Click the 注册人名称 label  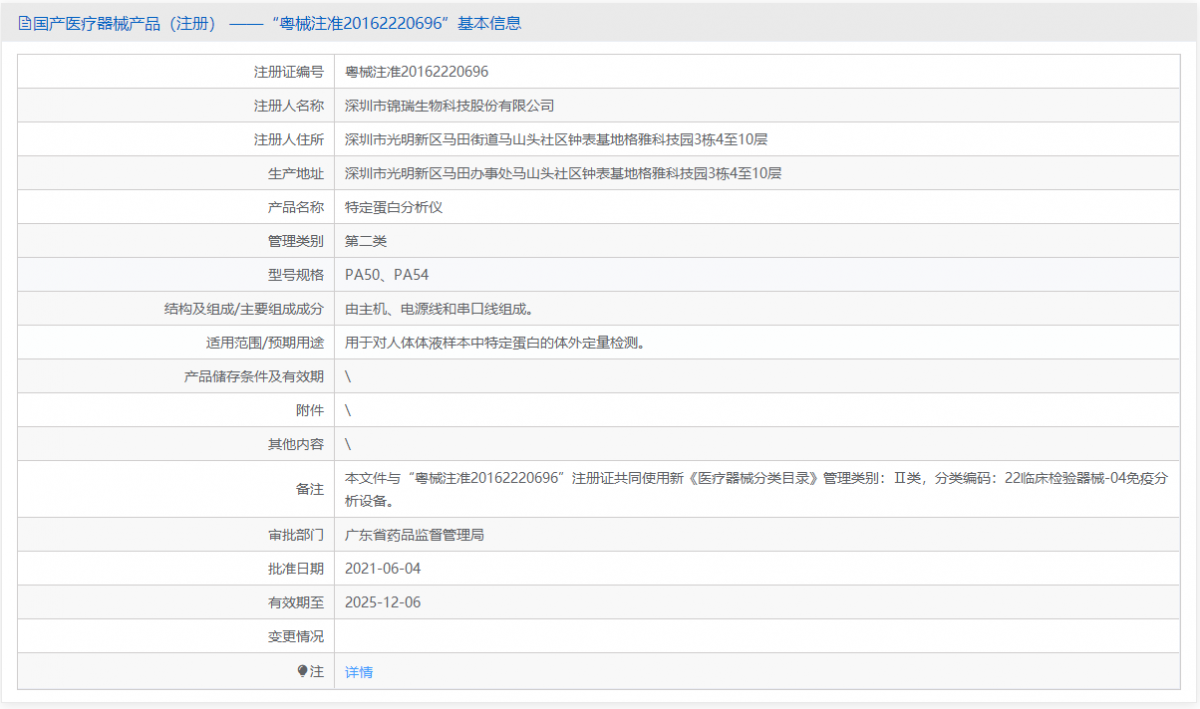tap(289, 106)
